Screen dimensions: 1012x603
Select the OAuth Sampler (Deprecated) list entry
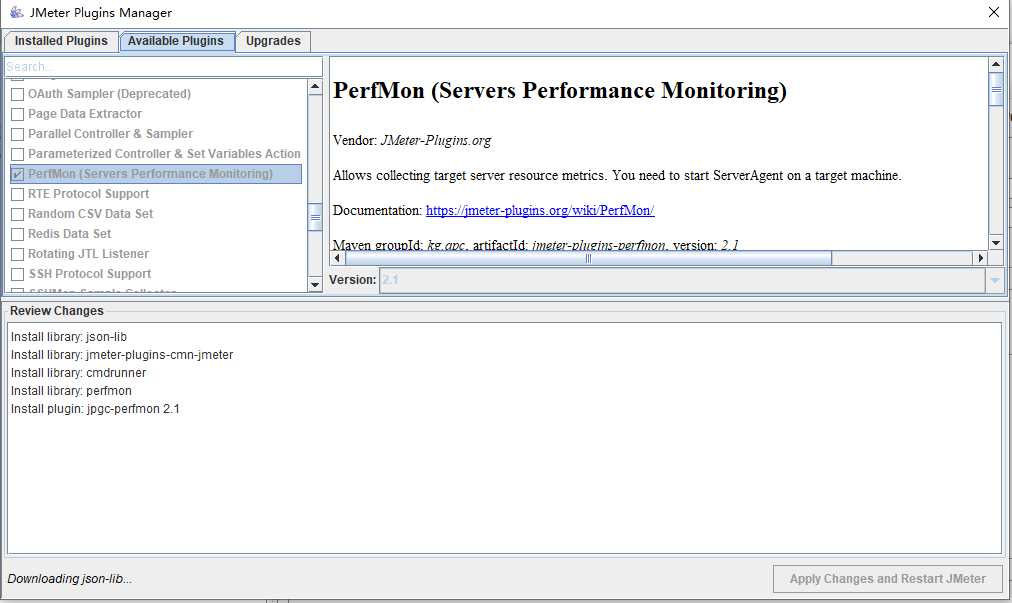(x=109, y=94)
